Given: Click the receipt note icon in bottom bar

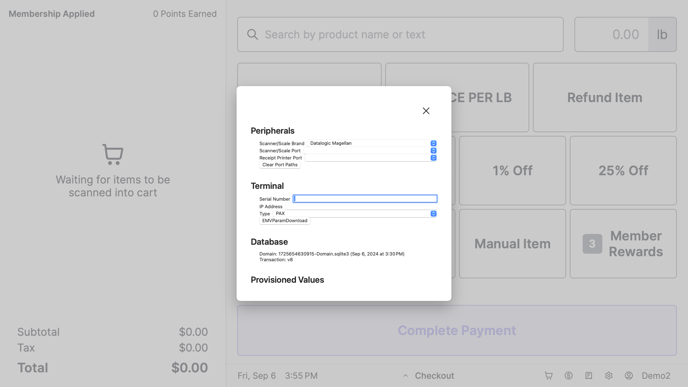Looking at the screenshot, I should (588, 376).
